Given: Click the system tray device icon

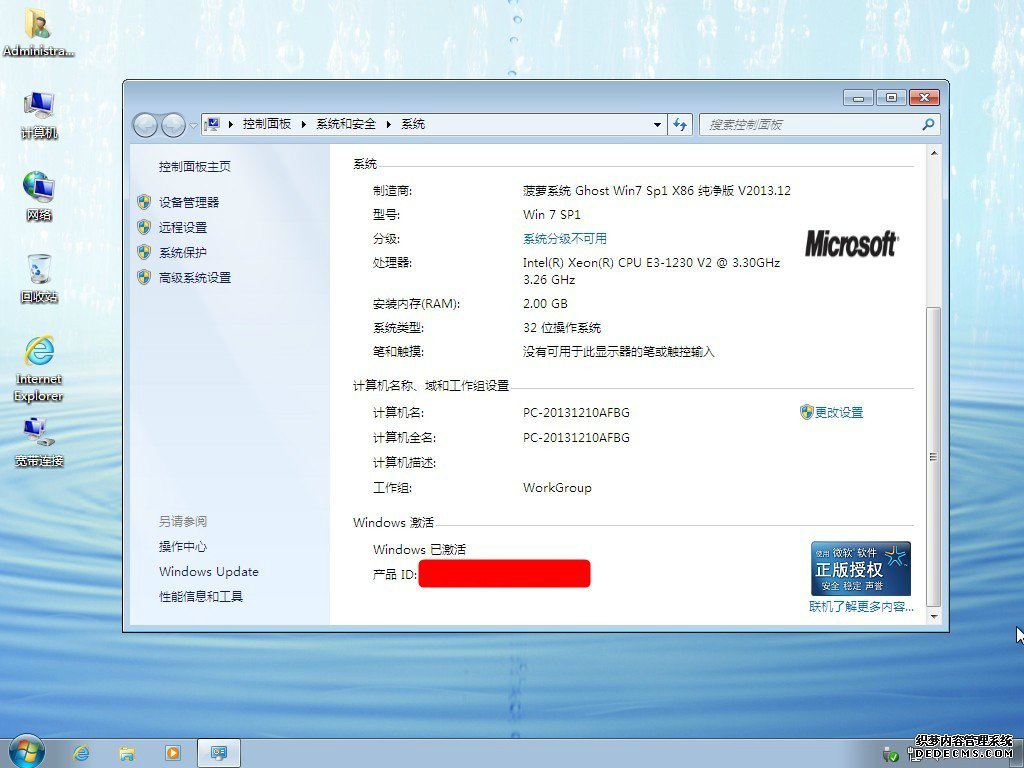Looking at the screenshot, I should (889, 755).
